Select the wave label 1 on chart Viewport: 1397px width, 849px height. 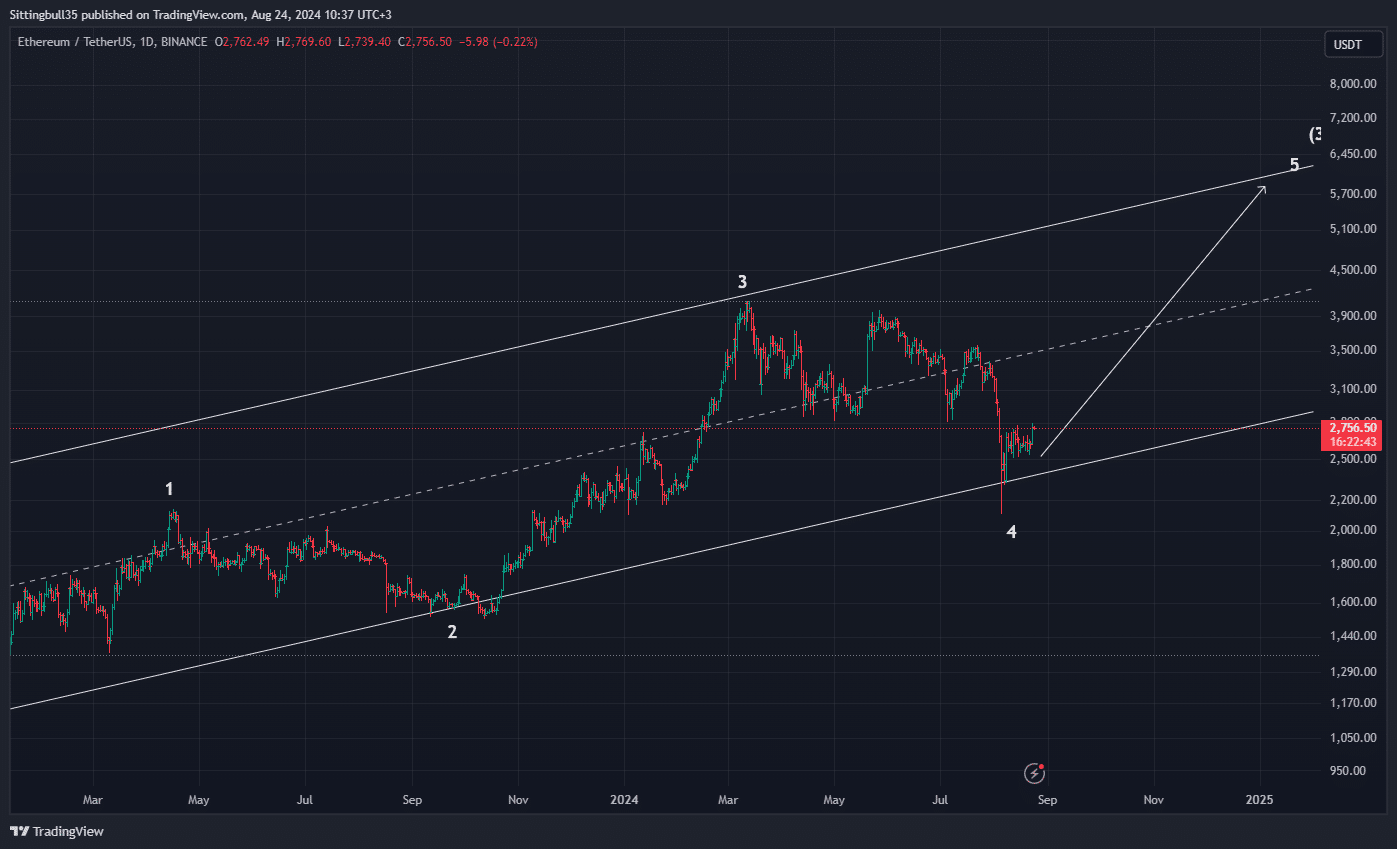click(169, 489)
